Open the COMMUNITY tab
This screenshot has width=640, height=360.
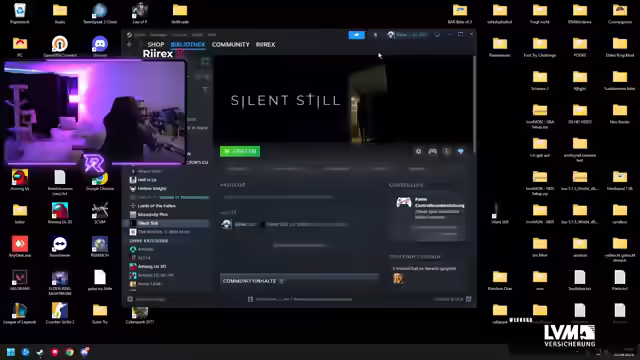coord(231,44)
